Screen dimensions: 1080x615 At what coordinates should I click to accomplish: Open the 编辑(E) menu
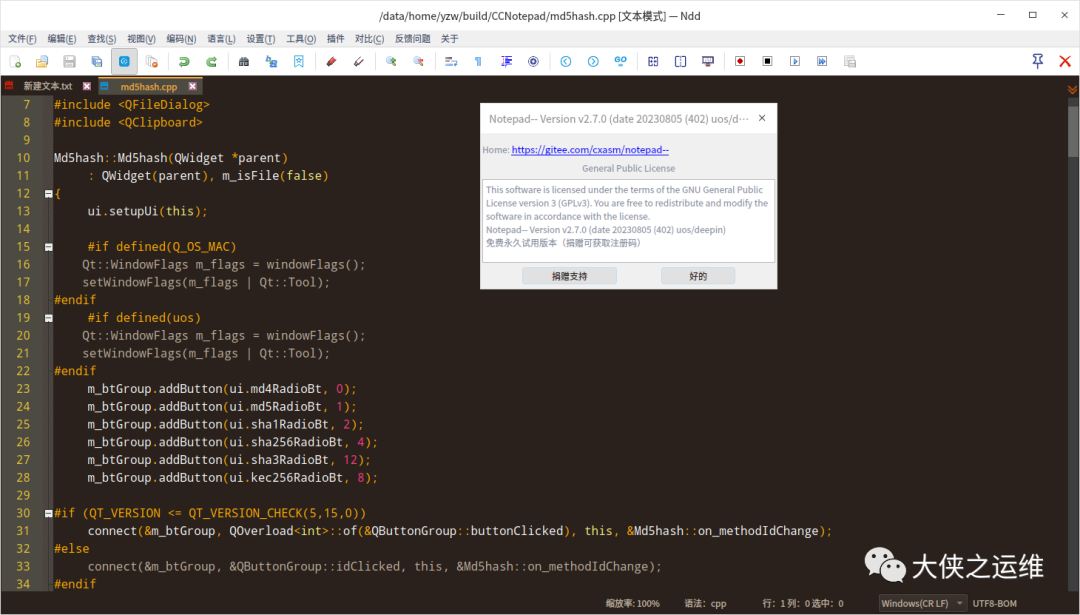point(62,39)
